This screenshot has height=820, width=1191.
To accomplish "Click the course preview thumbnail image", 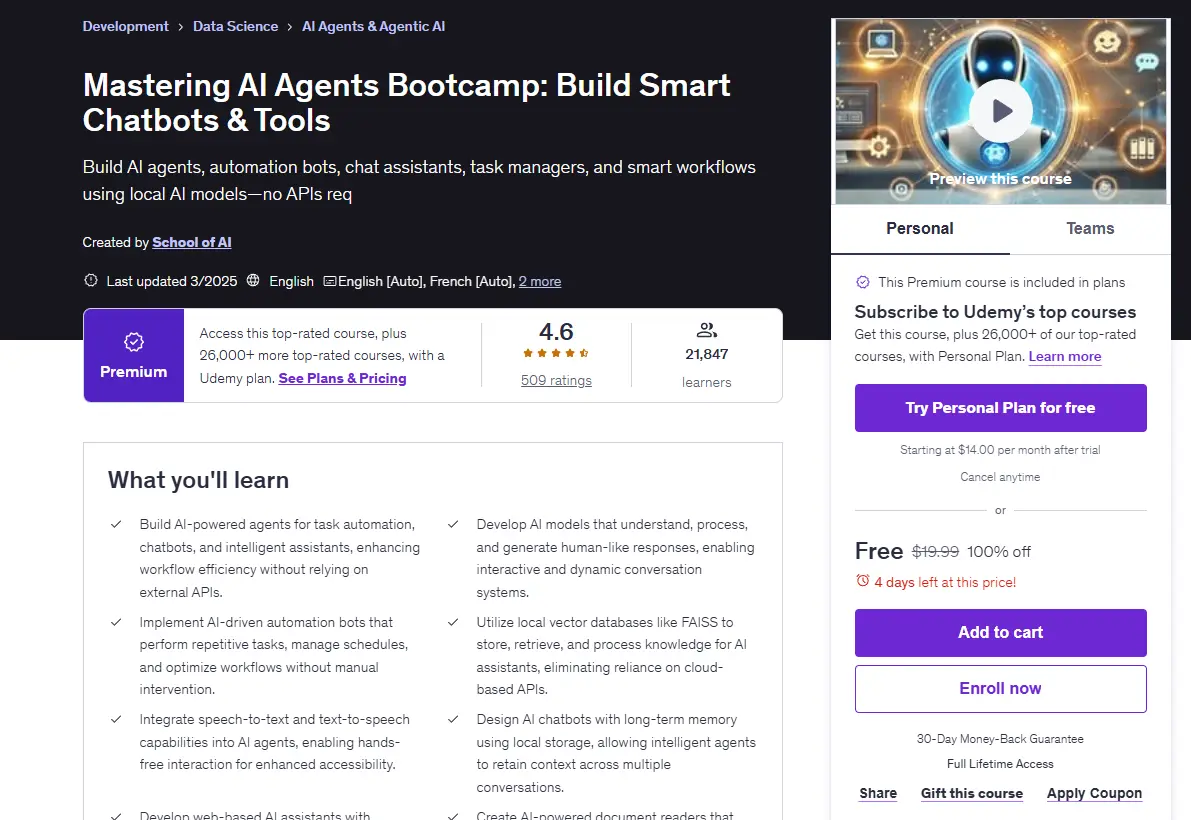I will (x=1000, y=111).
